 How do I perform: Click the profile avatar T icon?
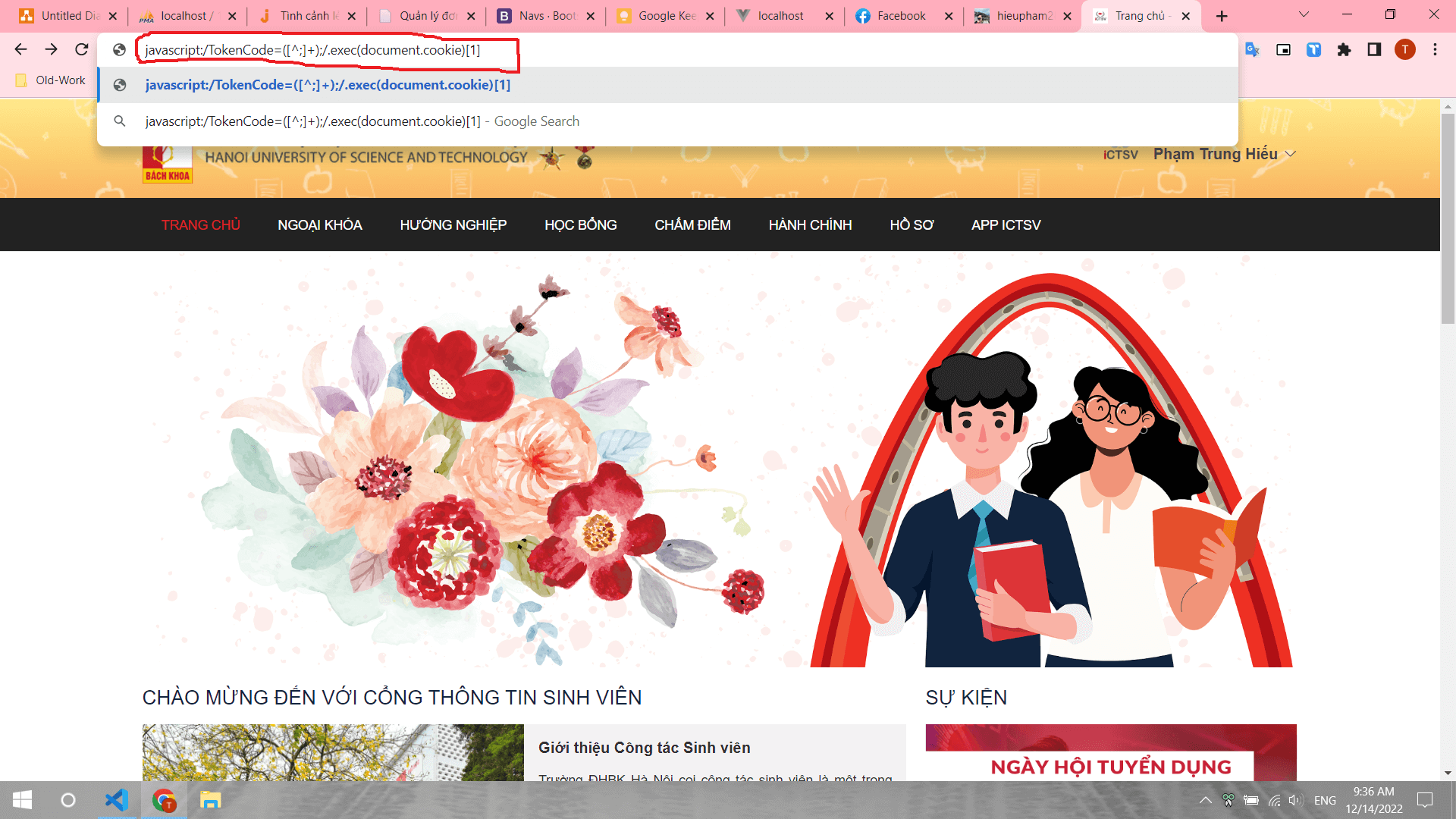tap(1404, 49)
